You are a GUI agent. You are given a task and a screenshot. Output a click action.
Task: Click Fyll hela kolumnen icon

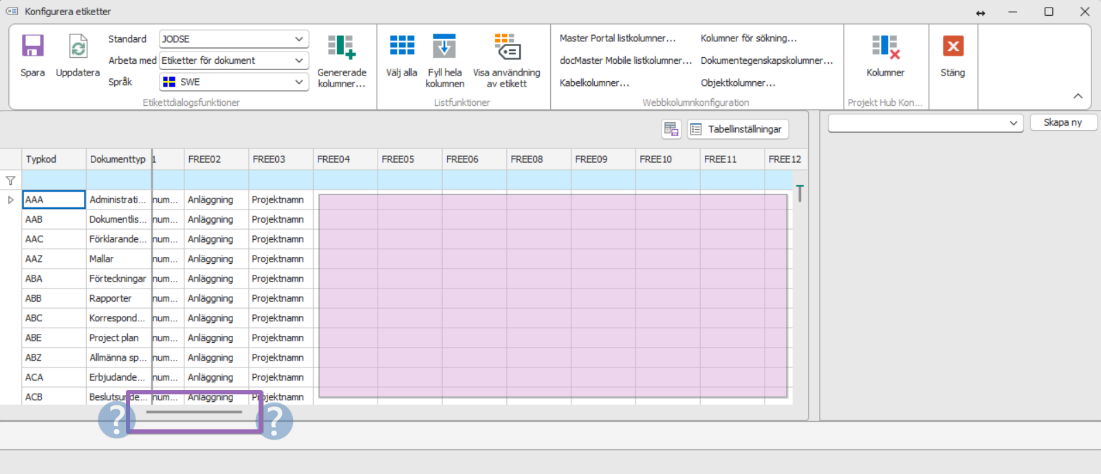[x=444, y=46]
